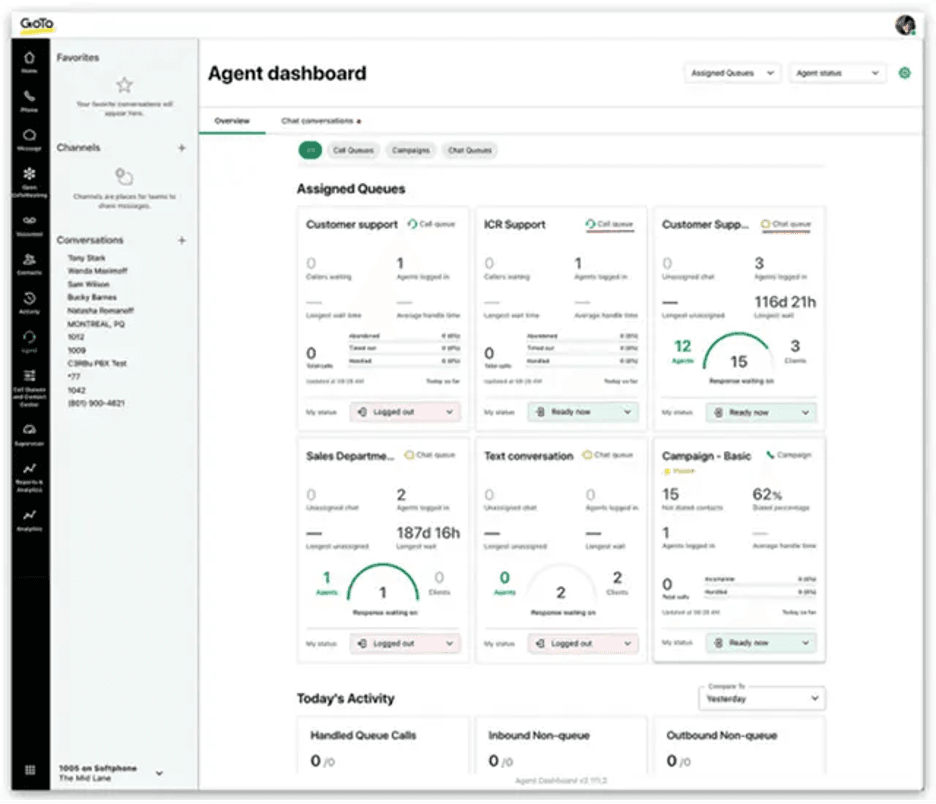Open the dashboard settings gear icon
The height and width of the screenshot is (804, 936).
click(905, 73)
